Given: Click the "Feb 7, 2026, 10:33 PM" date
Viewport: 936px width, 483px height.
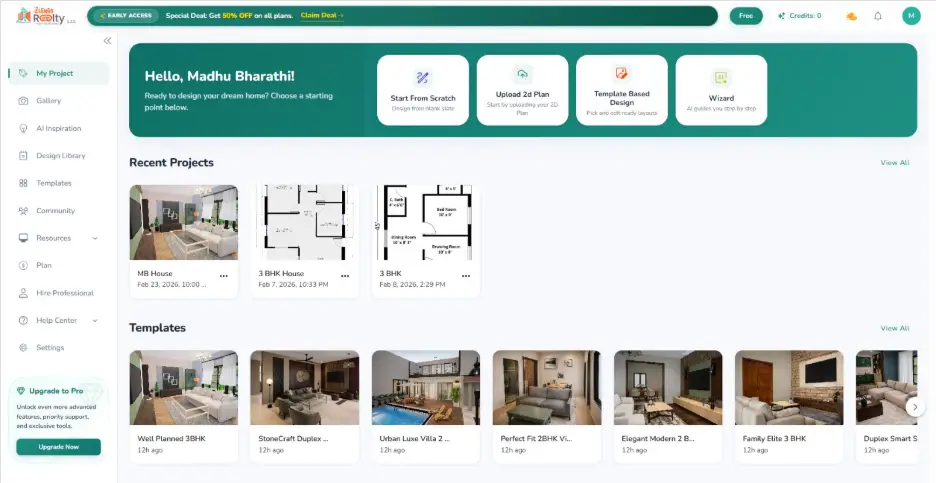Looking at the screenshot, I should [x=293, y=285].
